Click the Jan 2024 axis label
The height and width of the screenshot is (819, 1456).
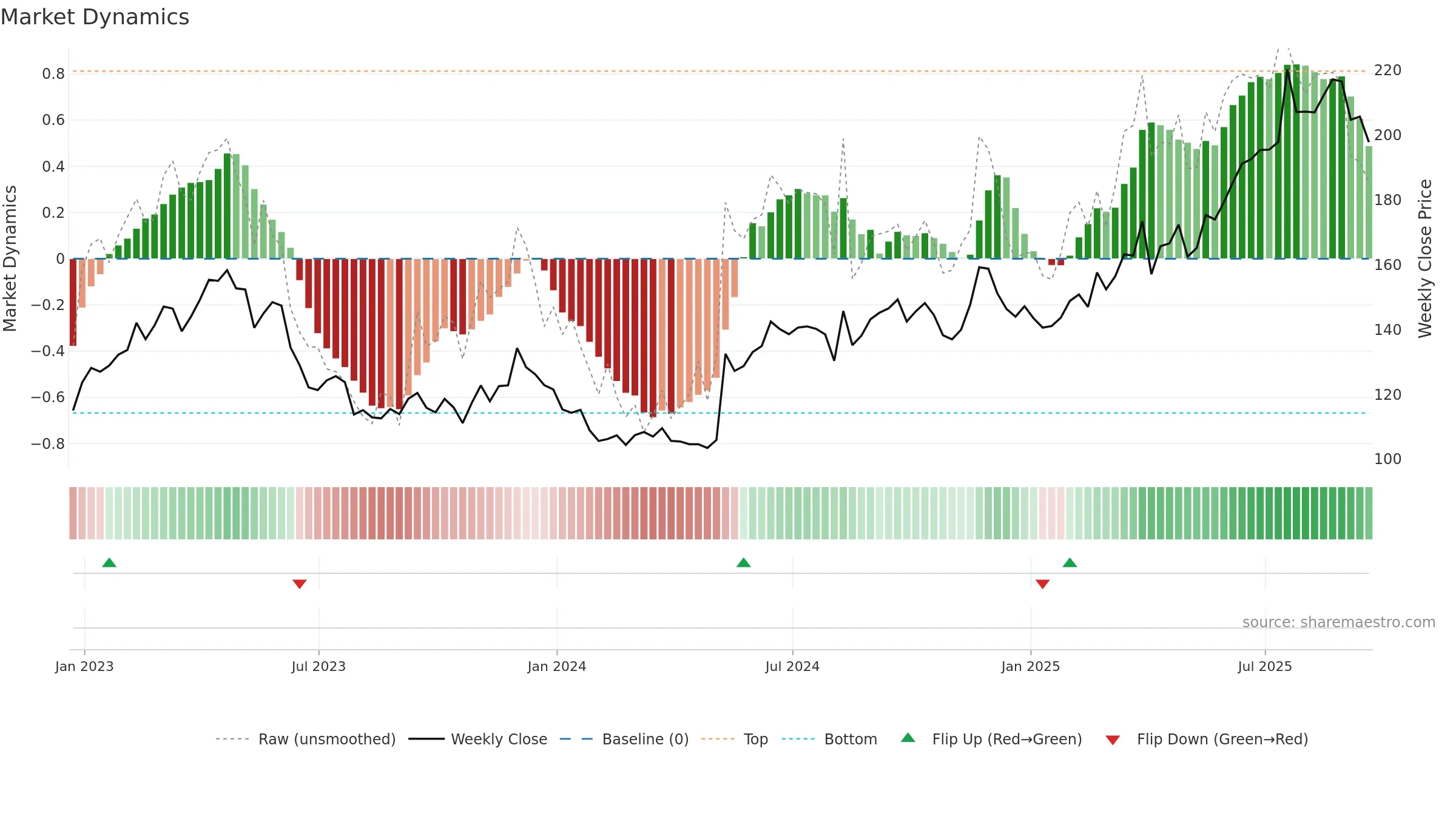[x=557, y=666]
